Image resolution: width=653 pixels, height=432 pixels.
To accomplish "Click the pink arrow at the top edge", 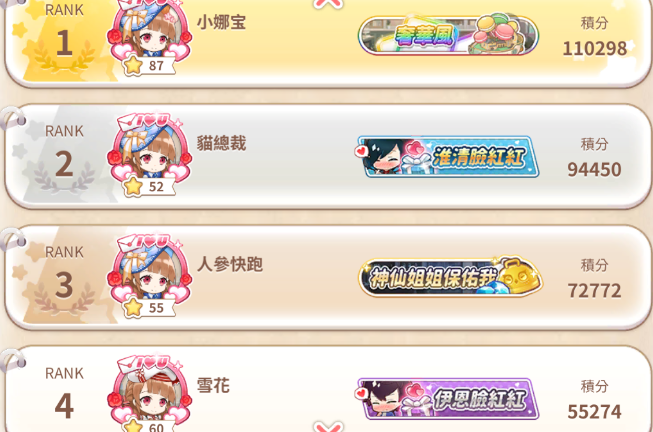I will pyautogui.click(x=328, y=4).
